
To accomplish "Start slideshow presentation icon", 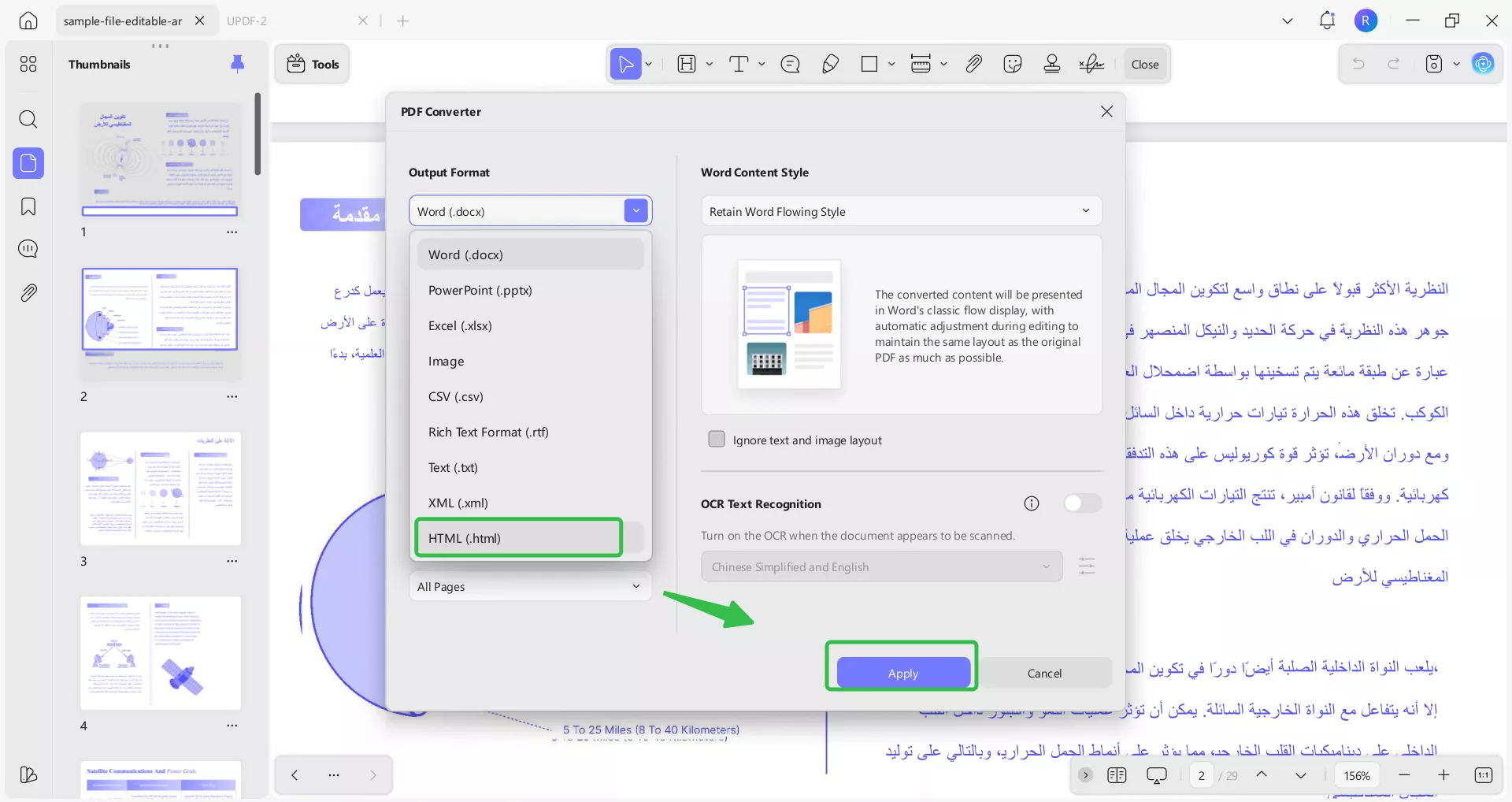I will pos(1157,775).
